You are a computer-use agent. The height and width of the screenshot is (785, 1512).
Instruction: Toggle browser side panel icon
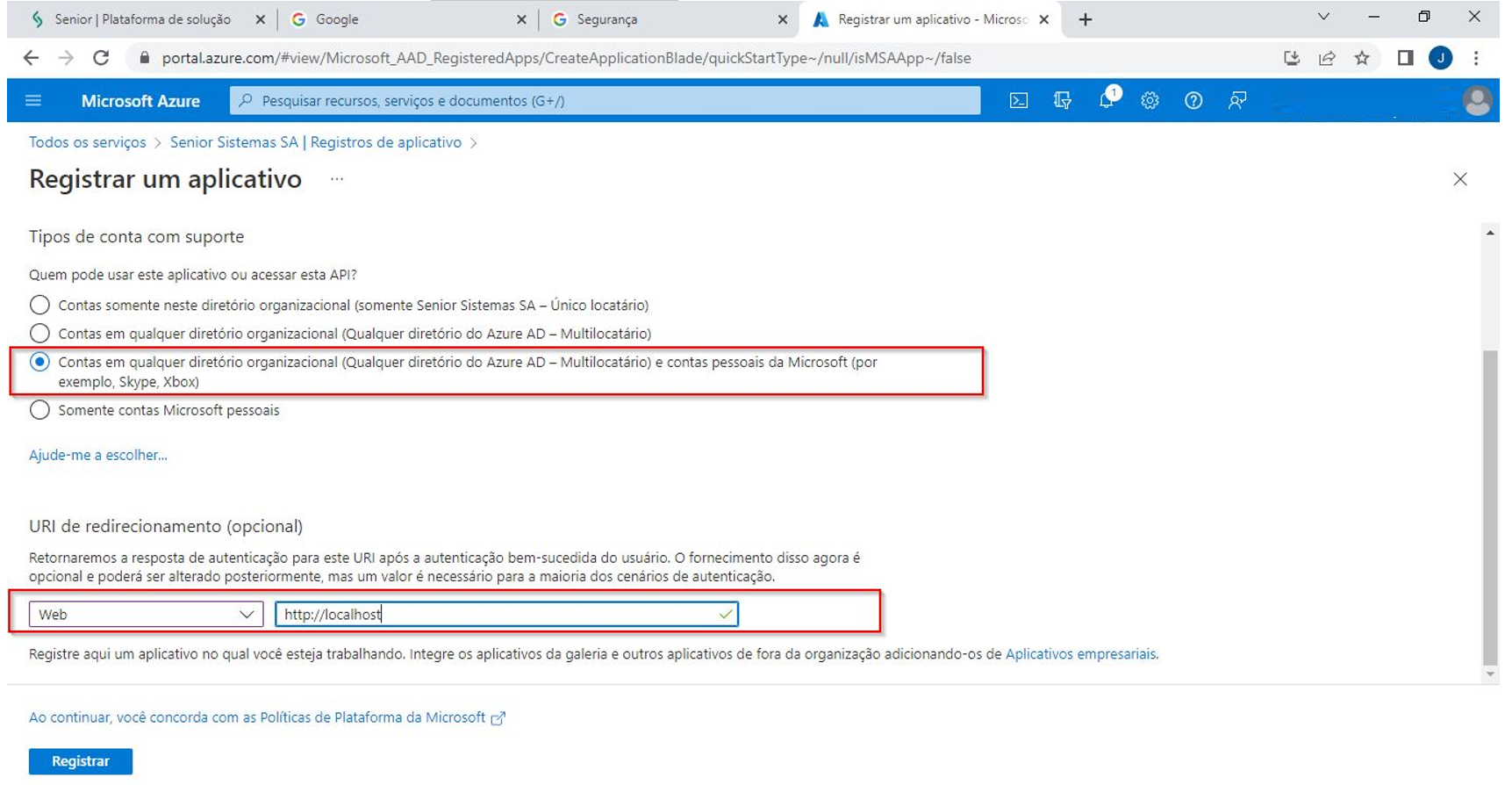[x=1405, y=58]
